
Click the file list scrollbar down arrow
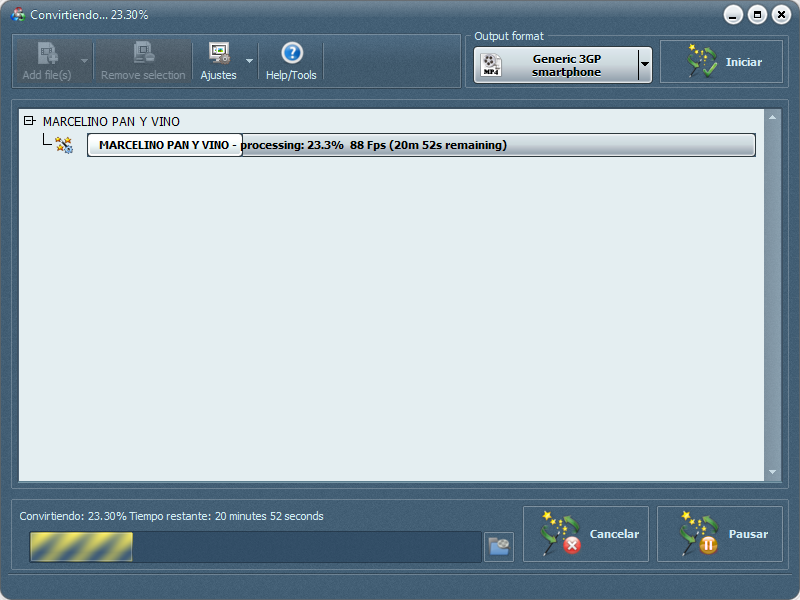772,472
